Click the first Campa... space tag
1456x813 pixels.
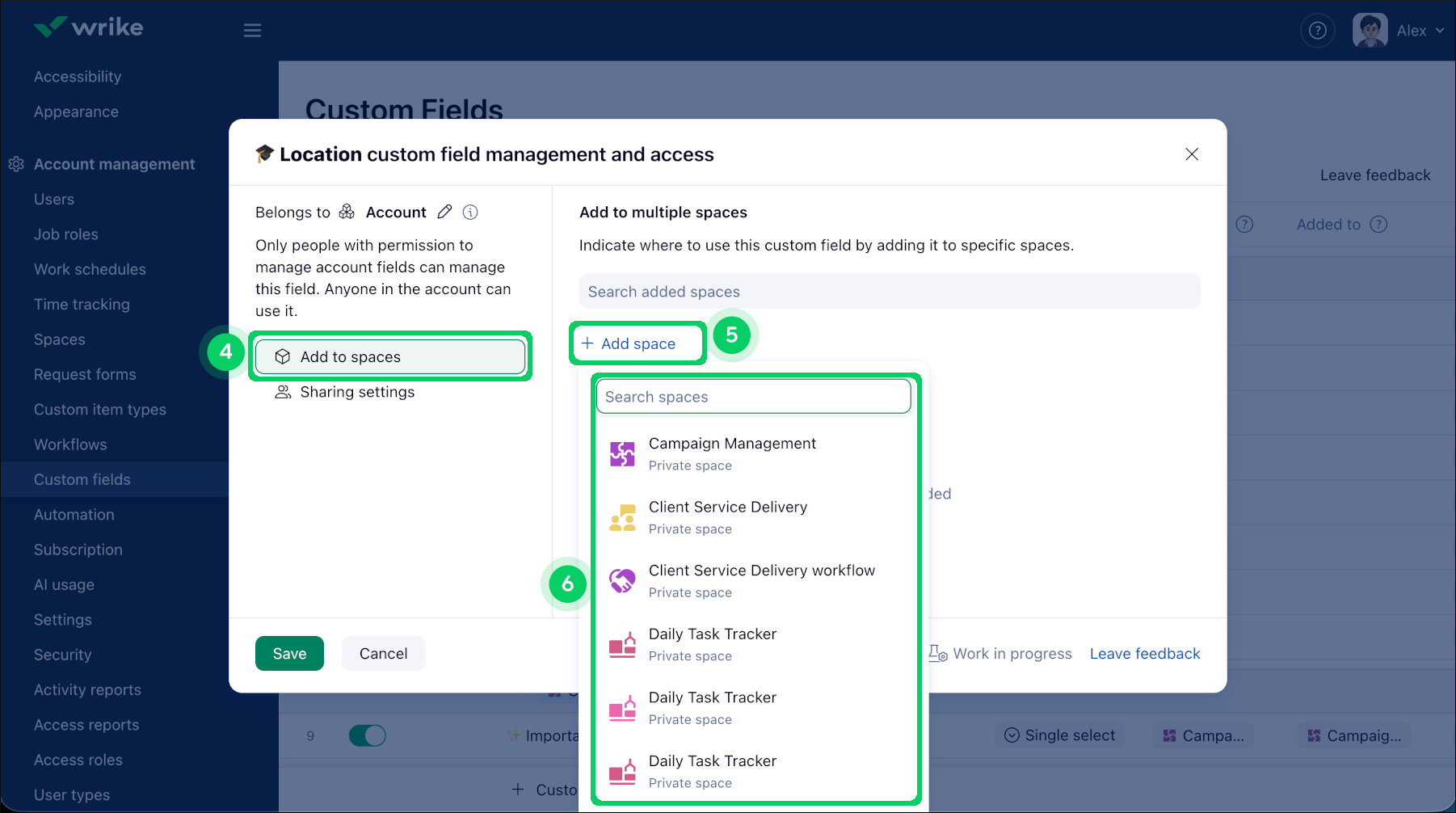point(1203,735)
